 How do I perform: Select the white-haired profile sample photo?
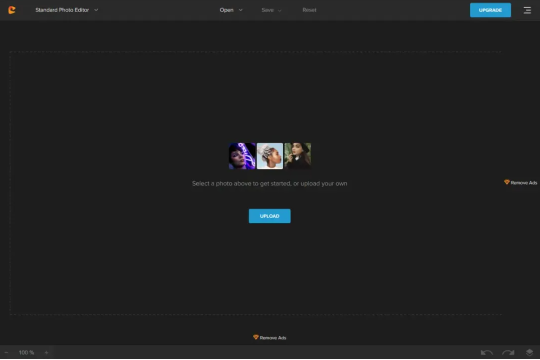[270, 156]
